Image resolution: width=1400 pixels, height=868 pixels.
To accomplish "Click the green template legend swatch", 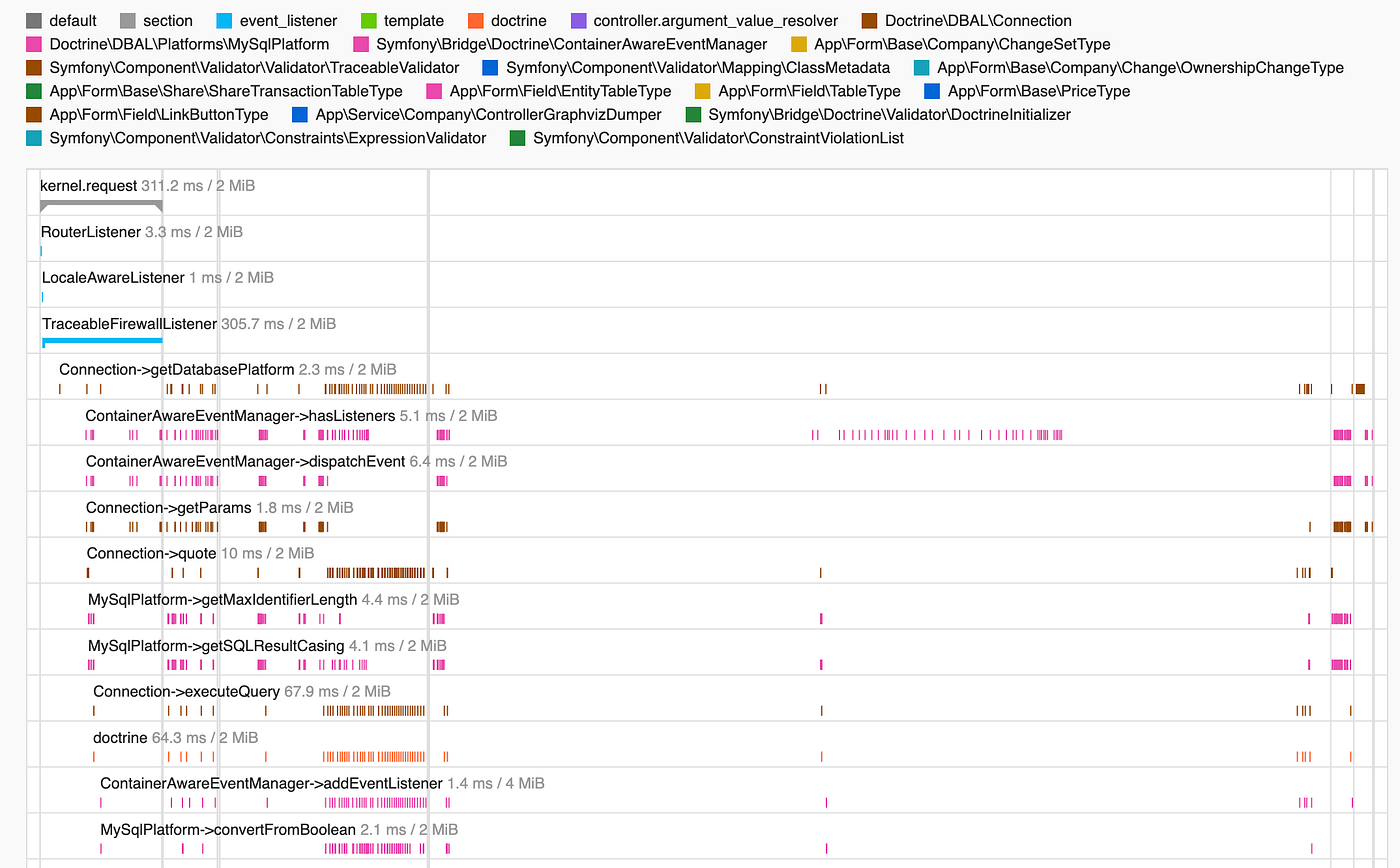I will tap(369, 20).
